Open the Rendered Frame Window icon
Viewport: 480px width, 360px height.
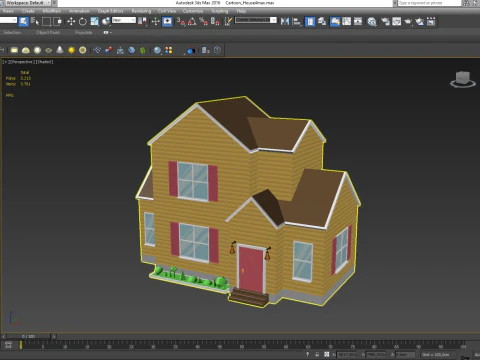397,22
